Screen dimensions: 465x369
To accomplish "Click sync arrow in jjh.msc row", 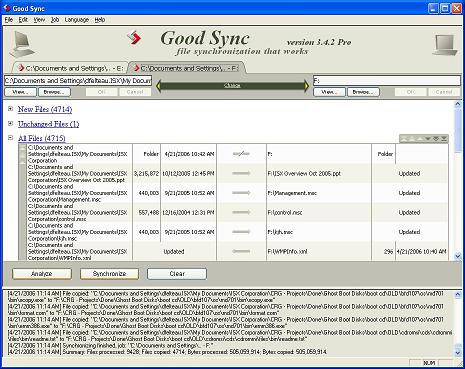I will pos(241,232).
